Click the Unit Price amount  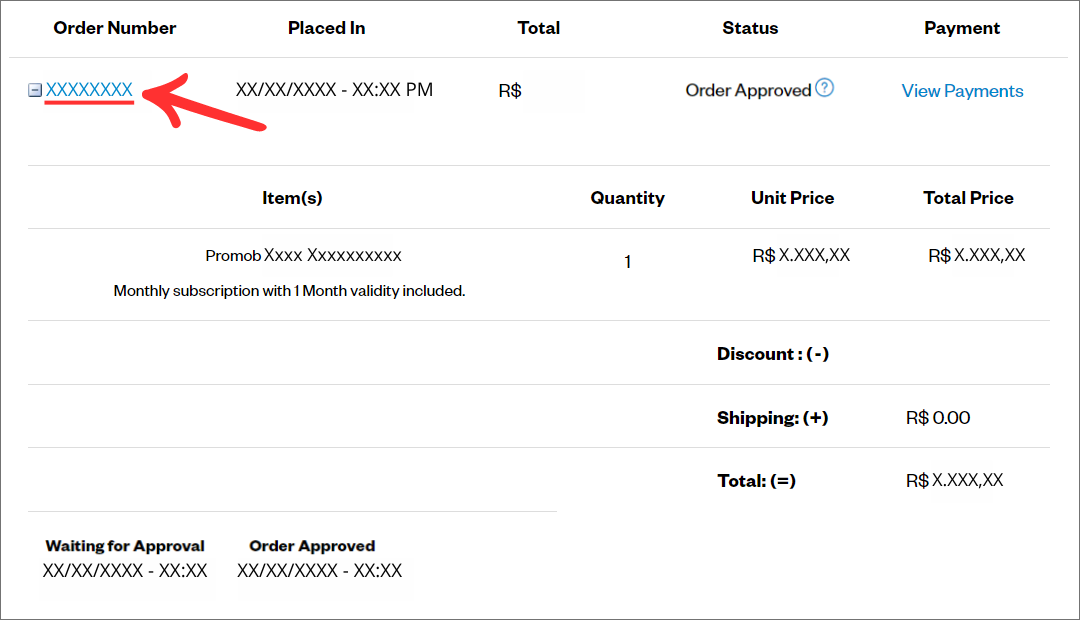801,255
